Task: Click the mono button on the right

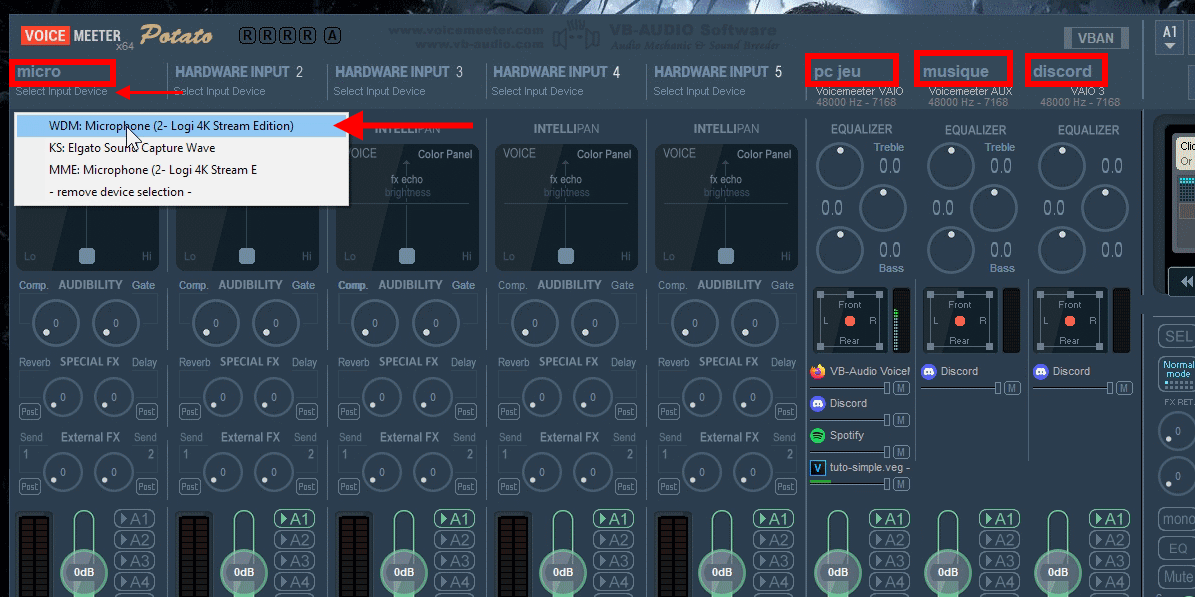Action: pos(1177,520)
